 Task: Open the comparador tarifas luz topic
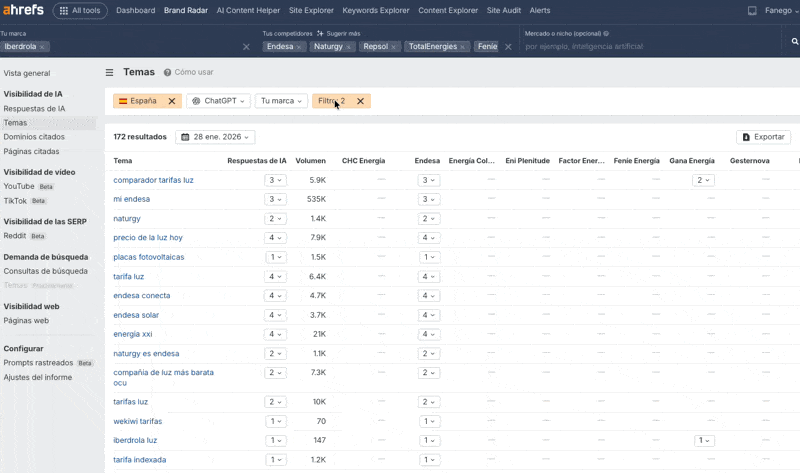[x=153, y=180]
